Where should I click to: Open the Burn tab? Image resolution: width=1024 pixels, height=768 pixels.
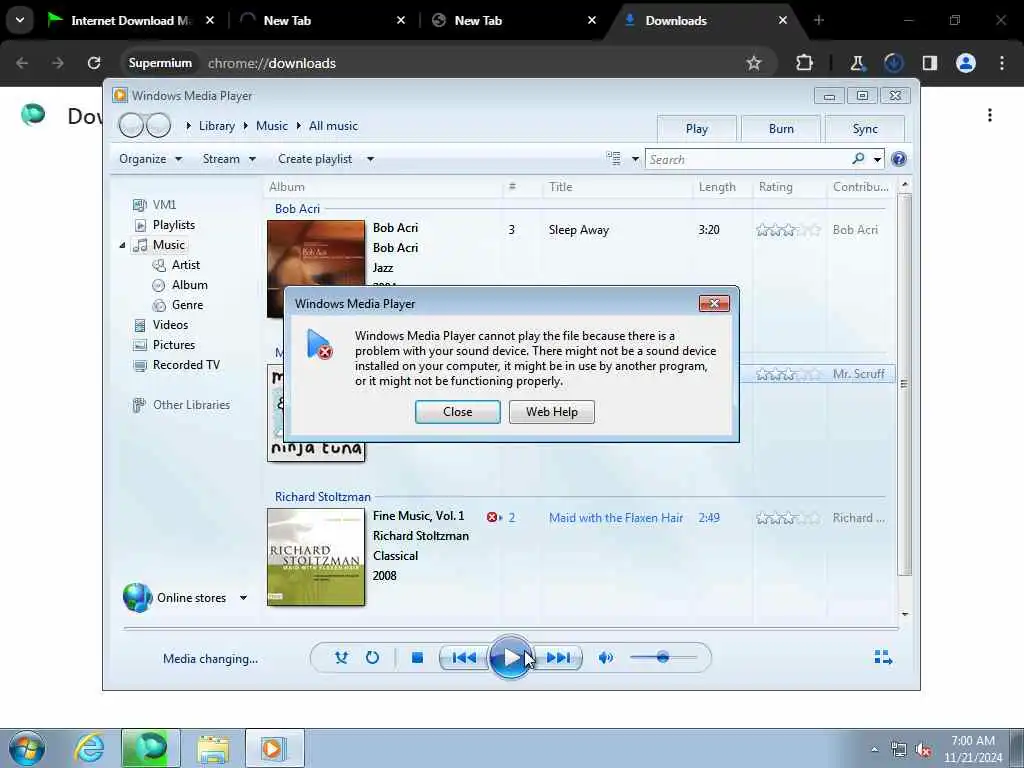point(781,129)
